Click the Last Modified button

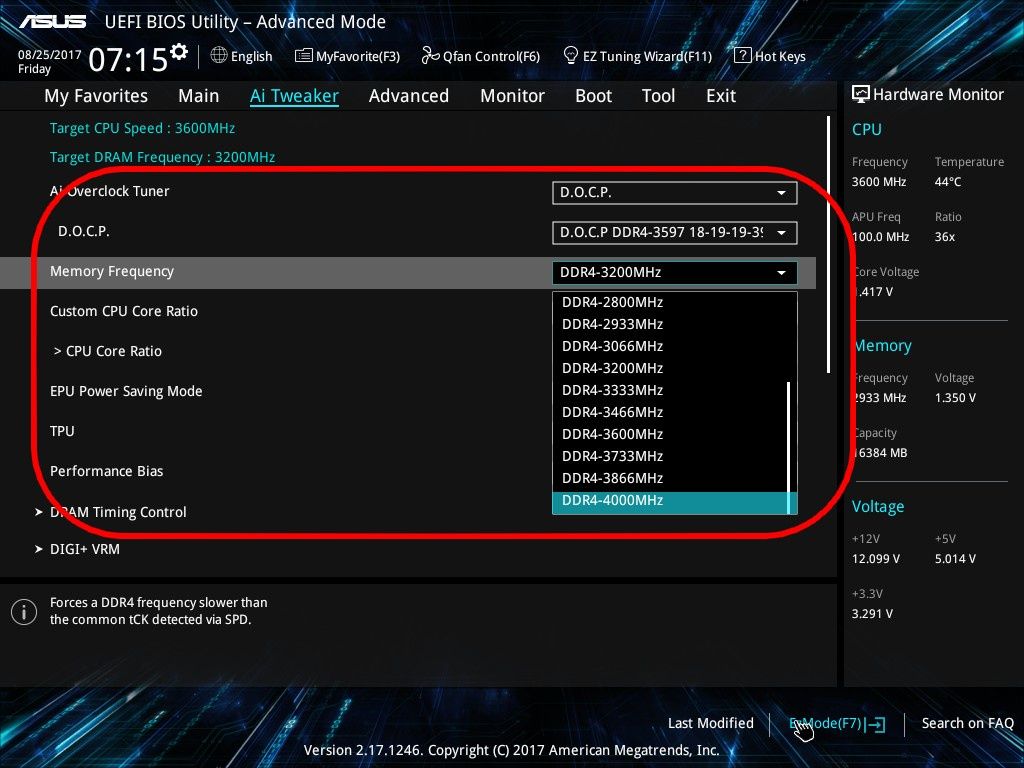pyautogui.click(x=711, y=724)
